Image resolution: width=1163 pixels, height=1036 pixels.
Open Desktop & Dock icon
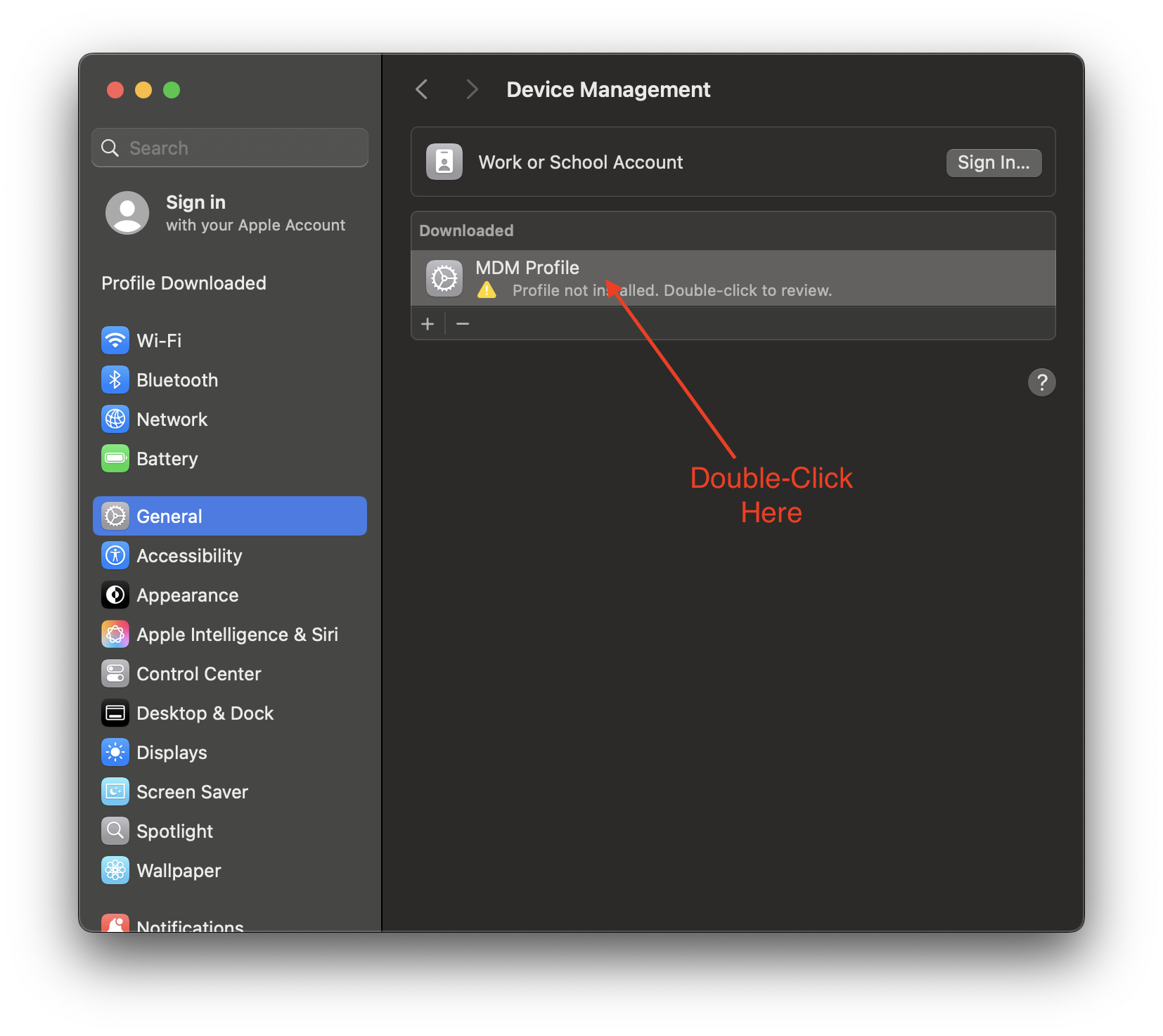click(115, 713)
